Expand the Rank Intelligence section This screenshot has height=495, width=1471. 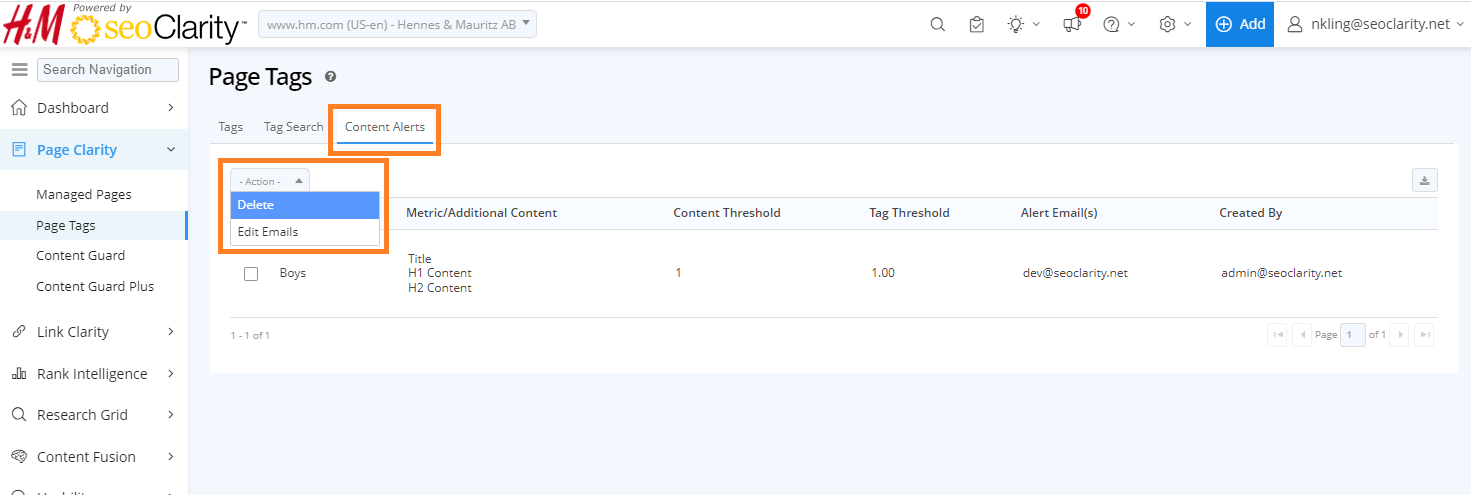[x=93, y=374]
